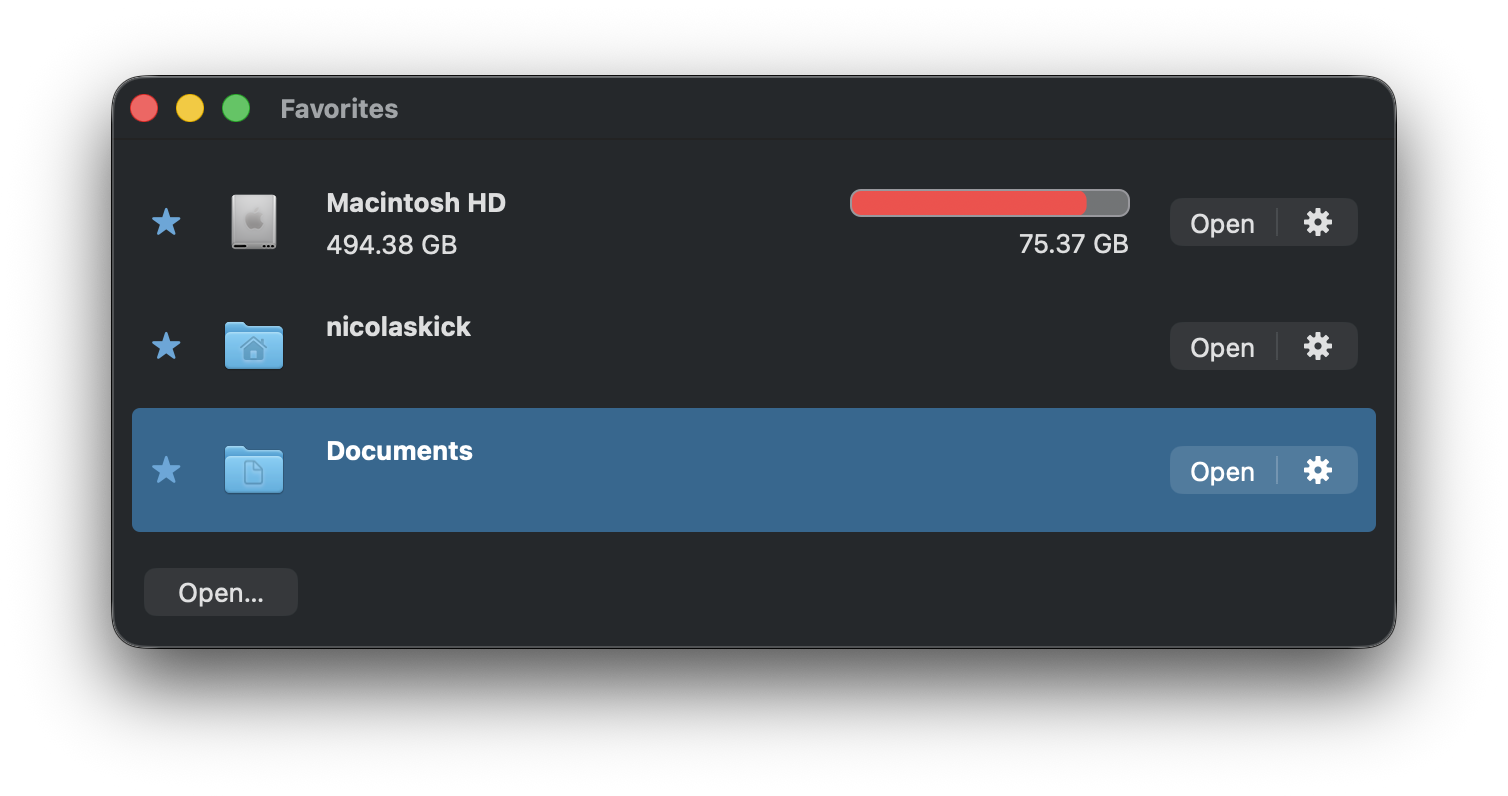Click the Open... button at bottom
The image size is (1508, 796).
[x=220, y=591]
